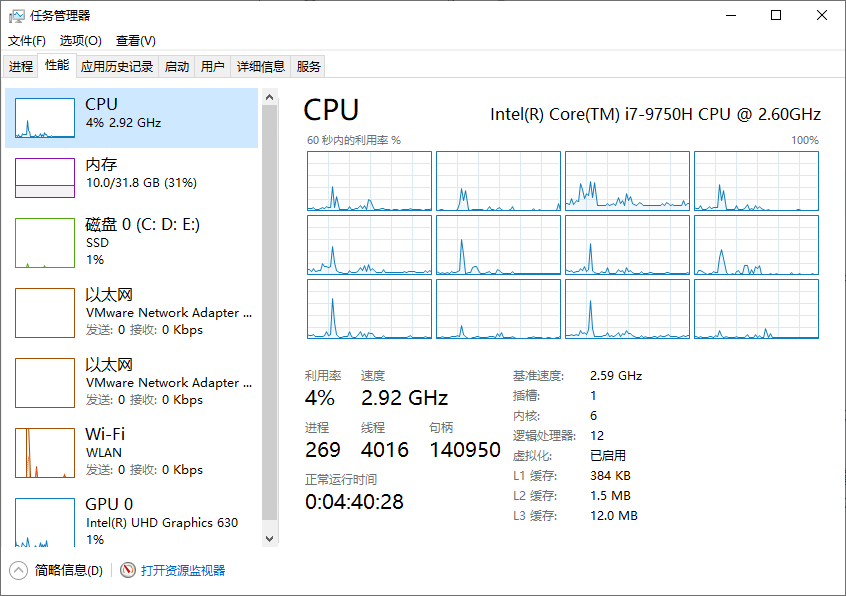
Task: Click the sidebar scroll down arrow
Action: coord(270,539)
